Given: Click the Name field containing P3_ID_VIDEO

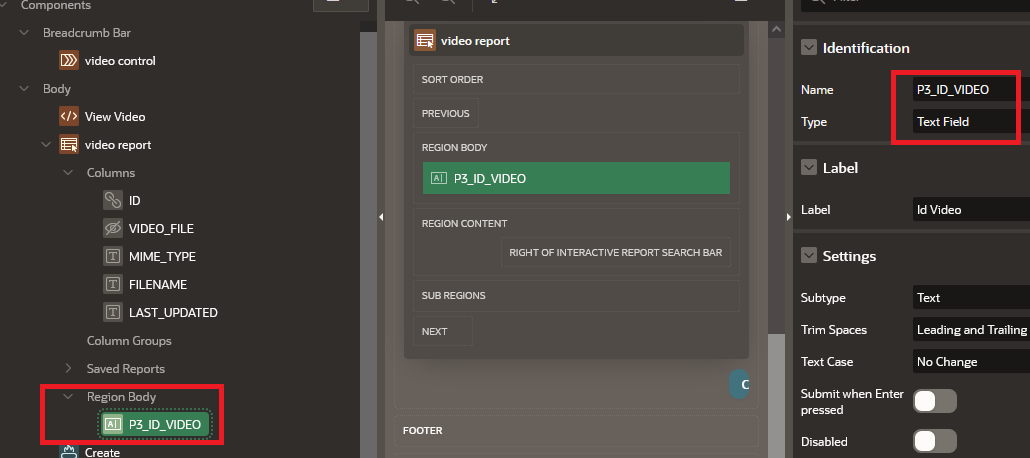Looking at the screenshot, I should point(971,89).
